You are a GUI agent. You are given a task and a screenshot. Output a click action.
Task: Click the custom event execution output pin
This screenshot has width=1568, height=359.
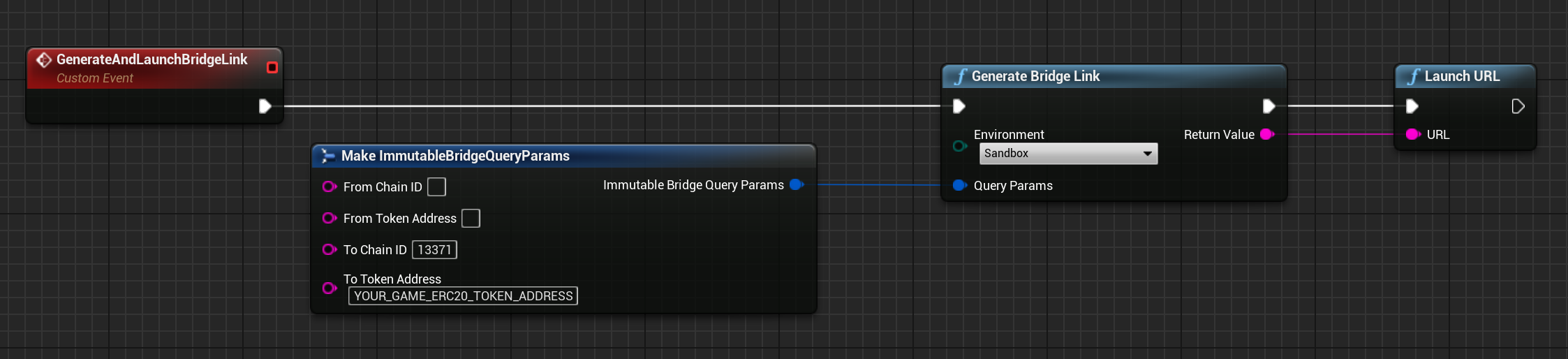265,106
